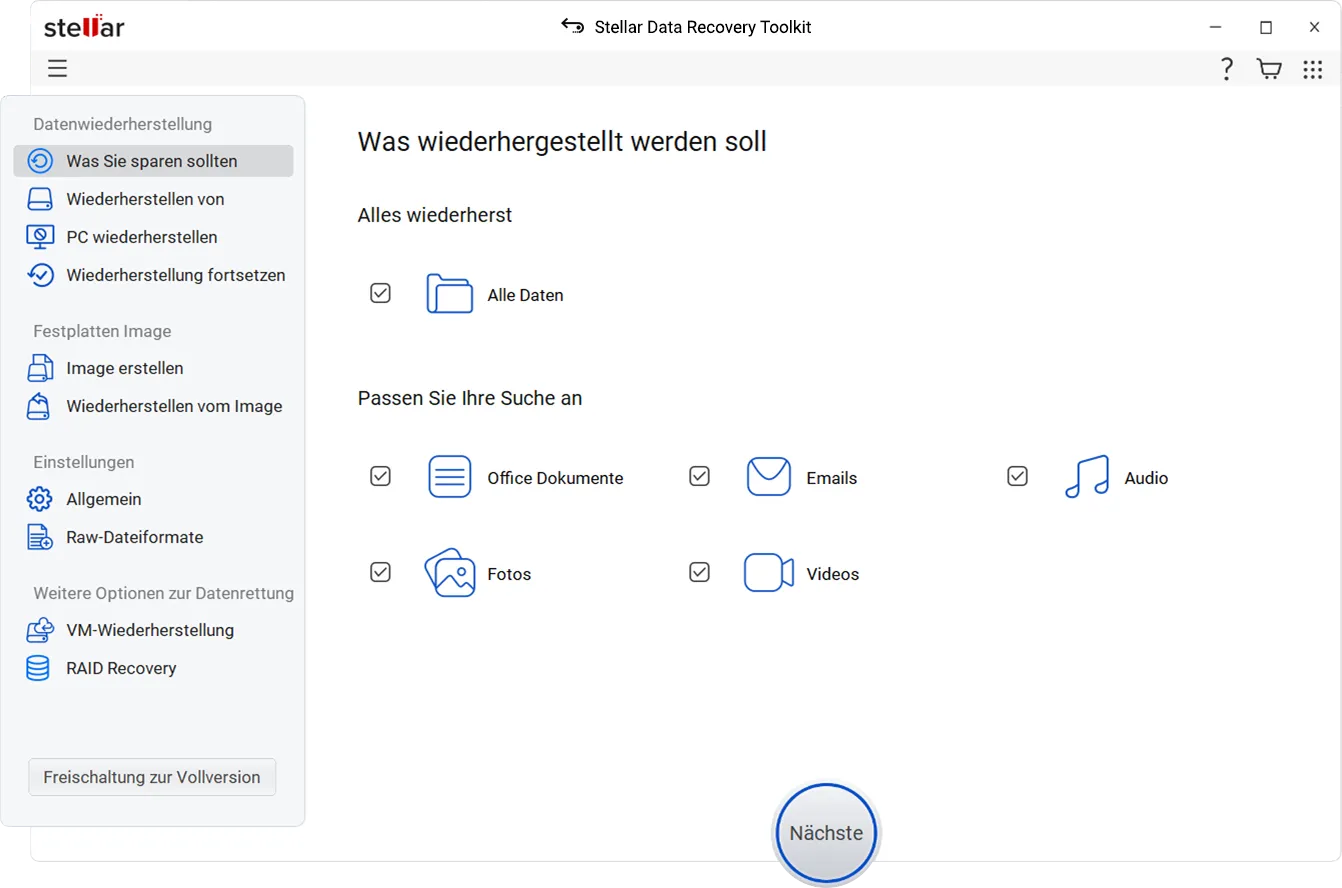Open the hamburger menu below the logo
The height and width of the screenshot is (888, 1342).
(57, 68)
